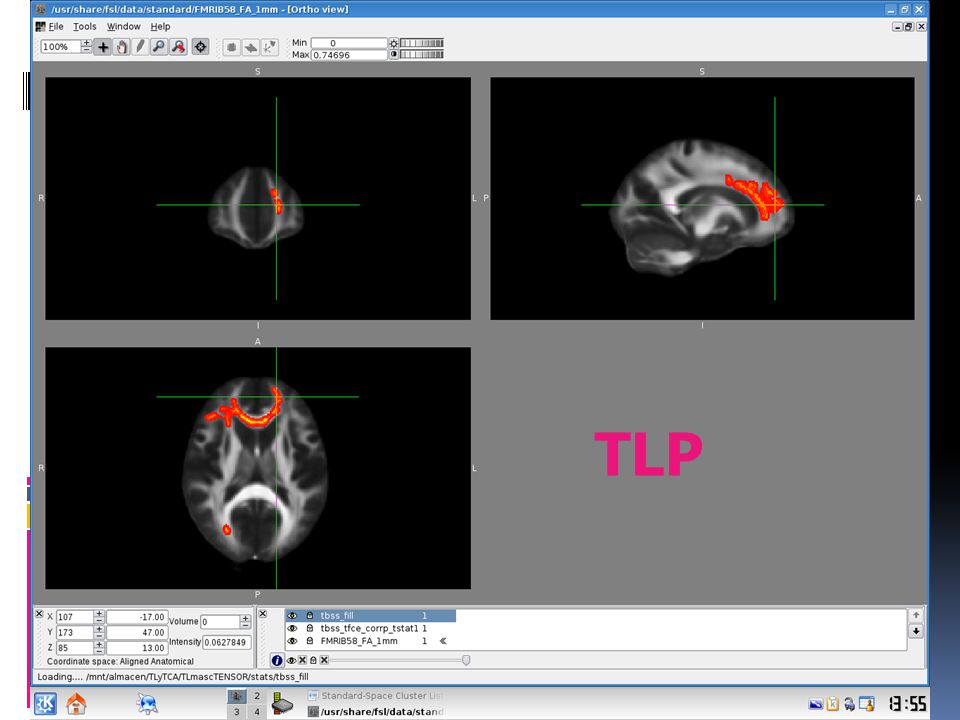Click the Min intensity field
The image size is (960, 720).
[349, 43]
